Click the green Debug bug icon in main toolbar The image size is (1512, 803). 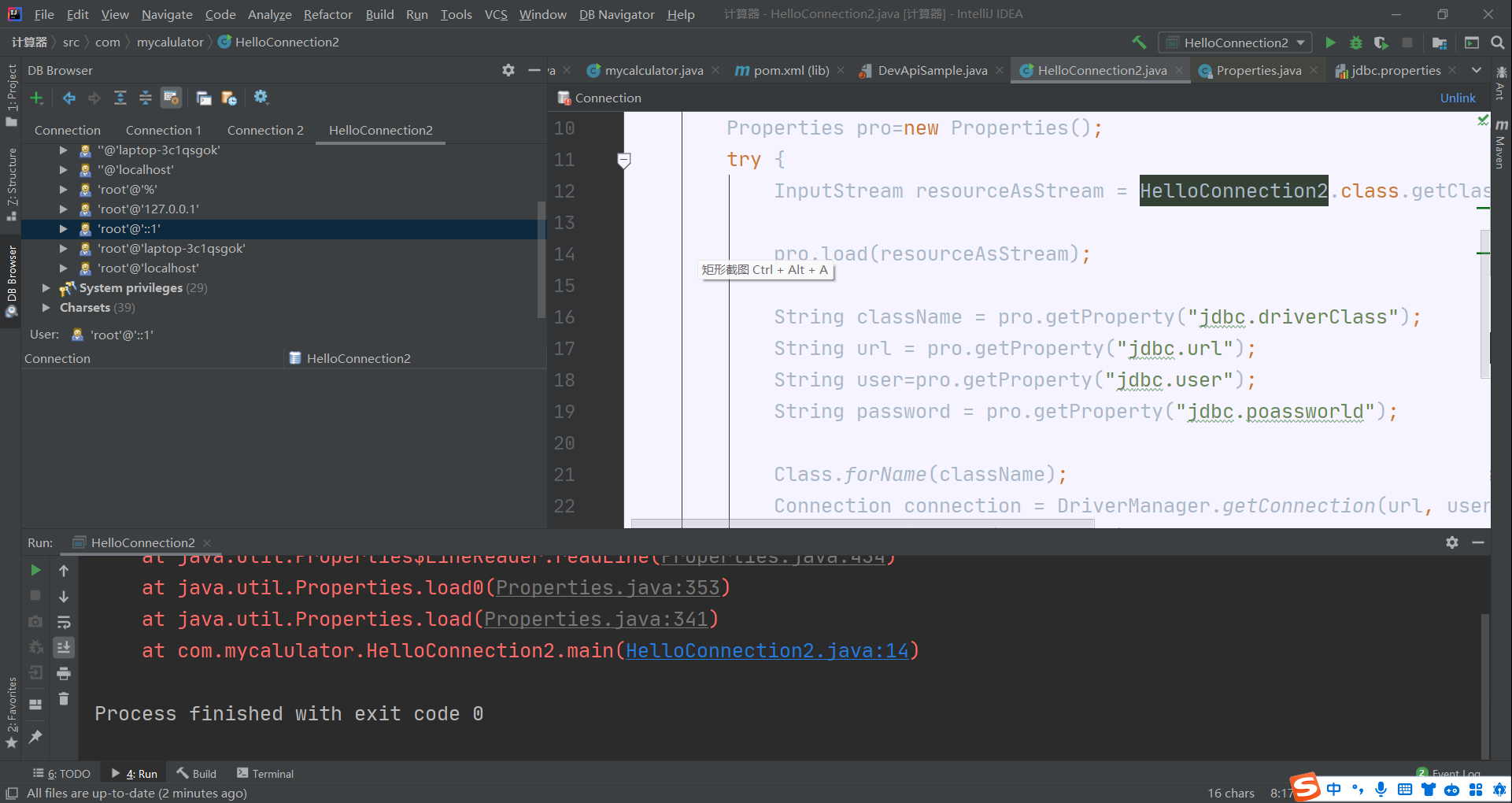tap(1356, 43)
